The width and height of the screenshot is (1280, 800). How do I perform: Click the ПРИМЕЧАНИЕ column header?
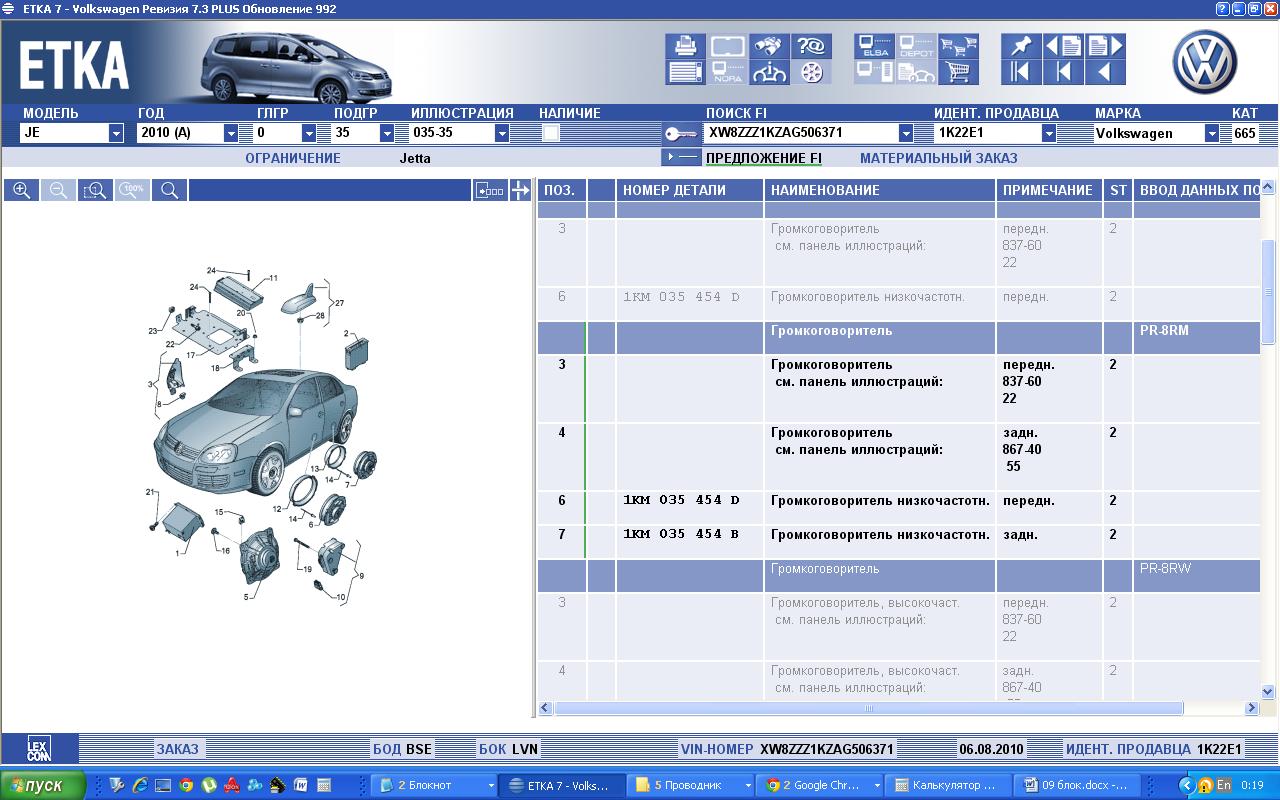point(1049,190)
